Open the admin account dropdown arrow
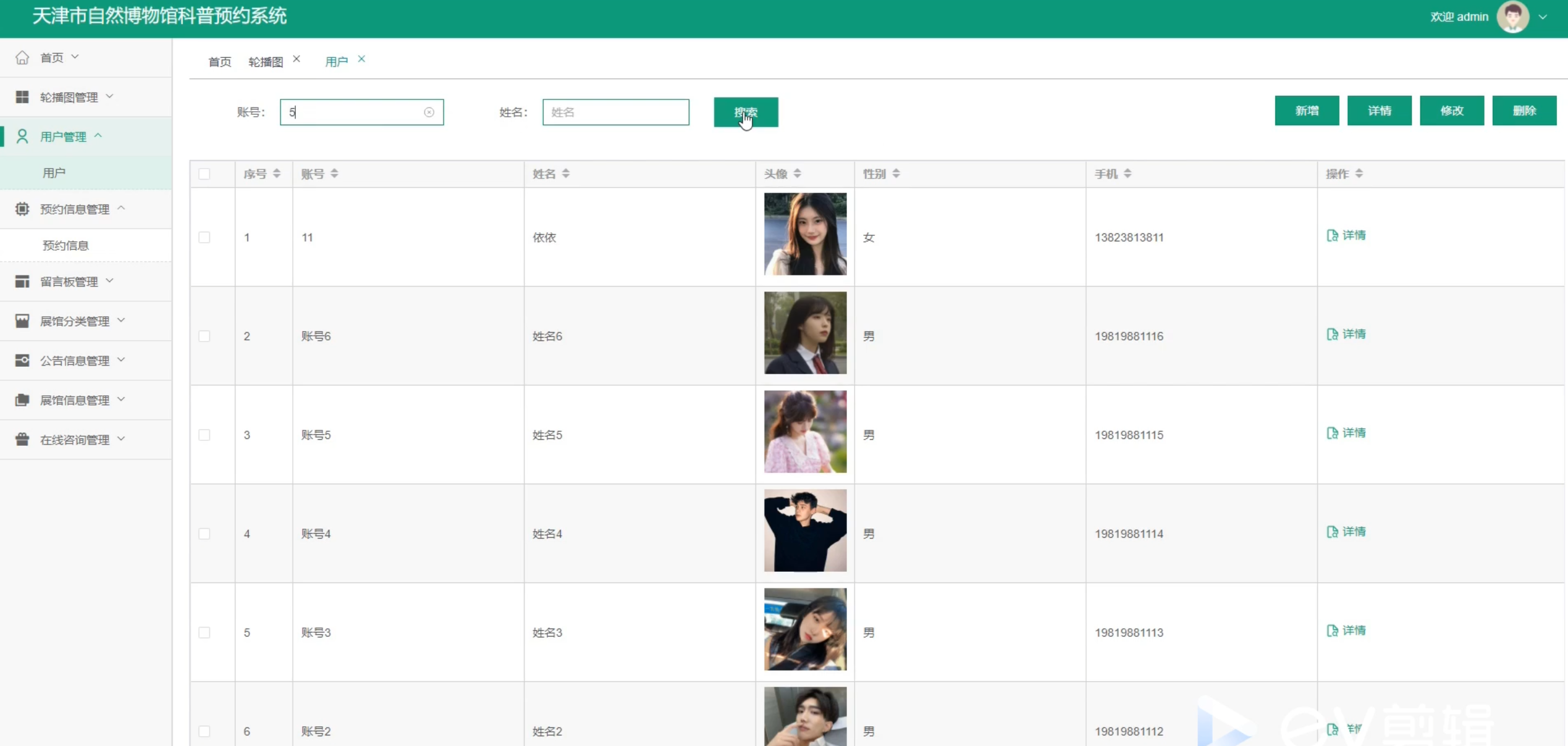 click(x=1543, y=17)
